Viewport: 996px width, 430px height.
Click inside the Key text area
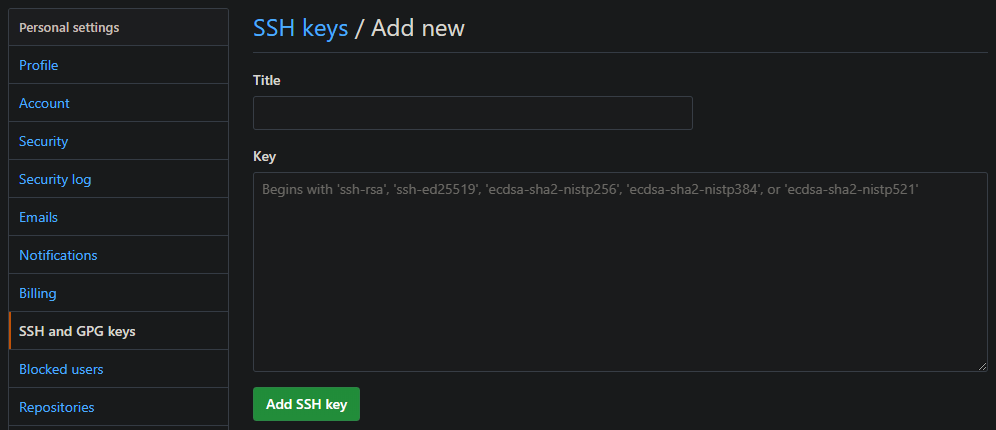(620, 280)
